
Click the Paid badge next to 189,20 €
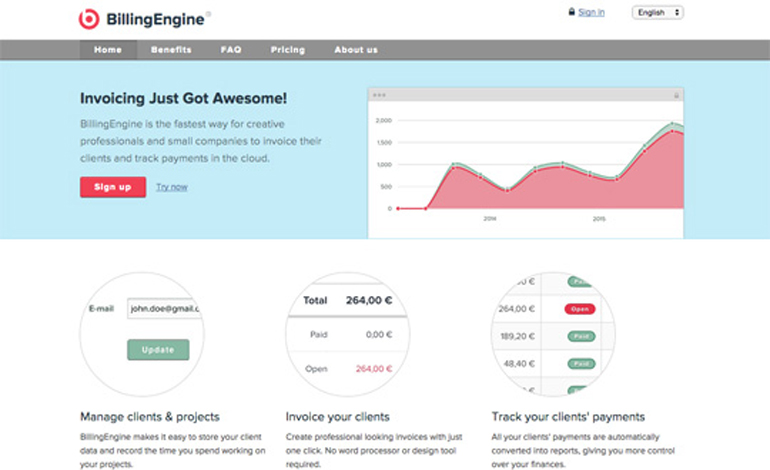581,336
